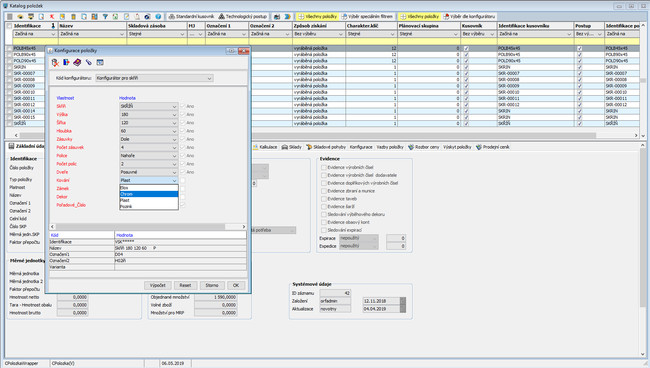Open the Šířka dropdown showing 120

click(149, 123)
